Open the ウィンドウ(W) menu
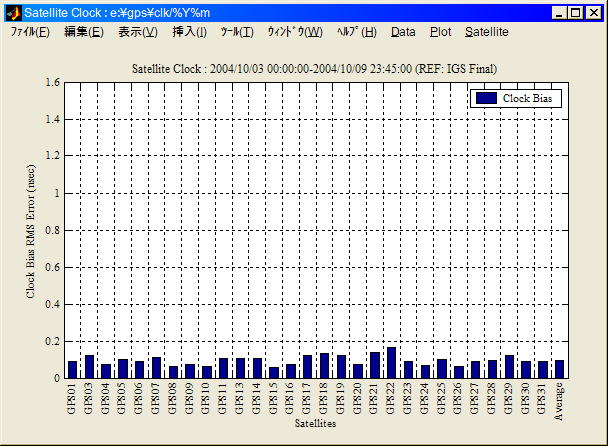This screenshot has width=608, height=446. coord(295,32)
